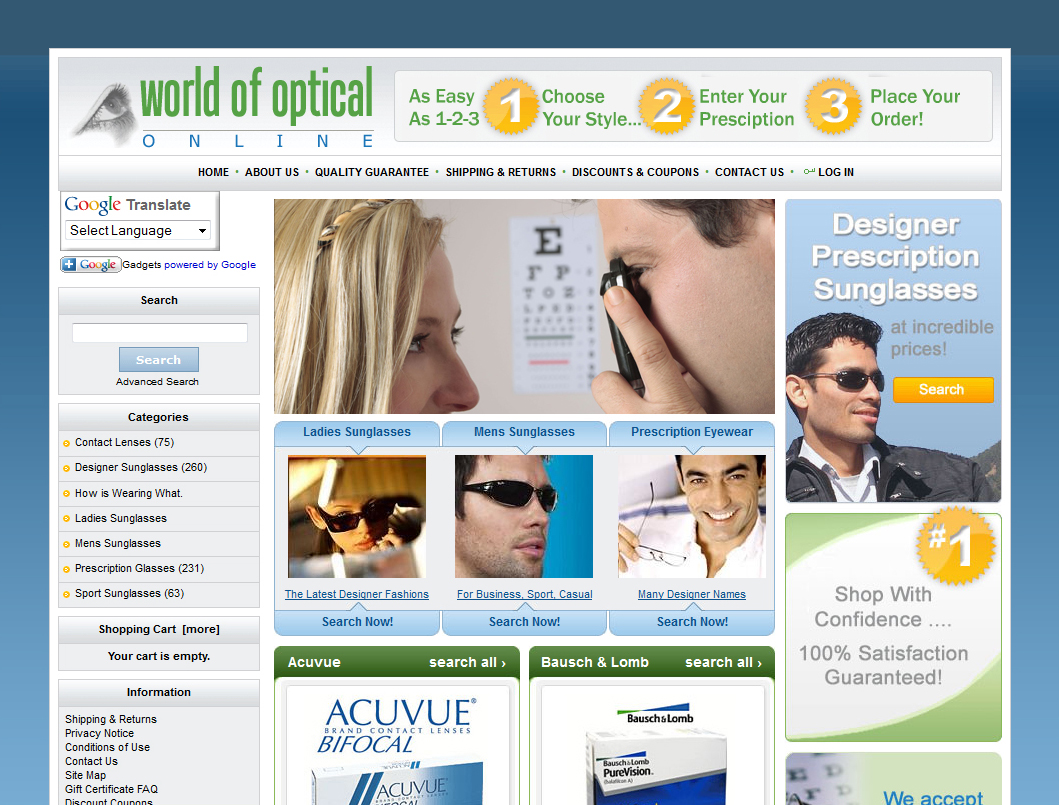Open Designer Sunglasses (260) category
The width and height of the screenshot is (1059, 805).
[140, 467]
